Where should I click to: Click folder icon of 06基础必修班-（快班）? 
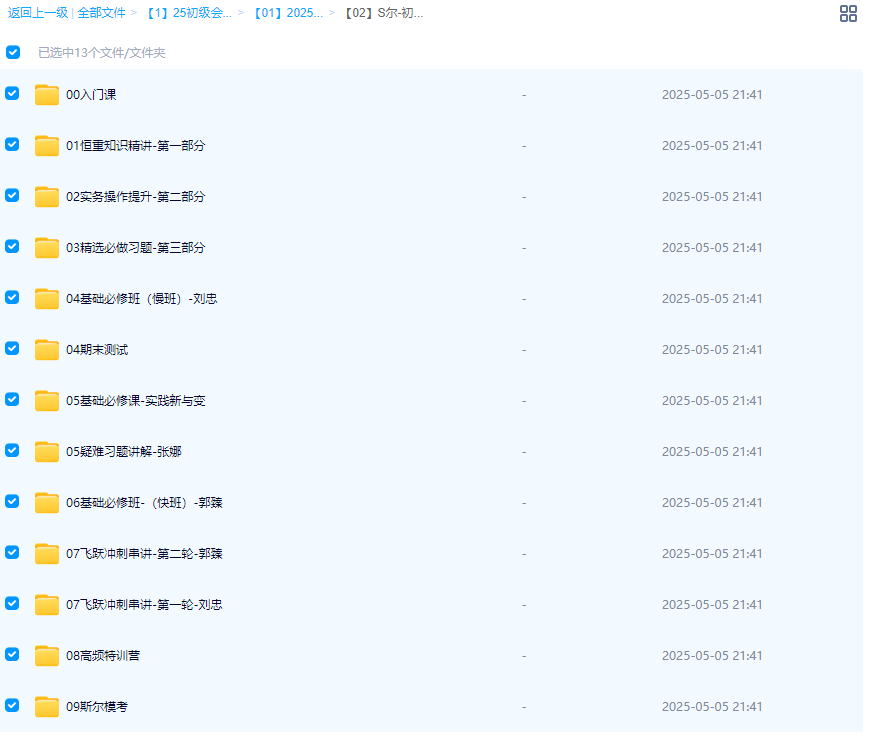pyautogui.click(x=47, y=505)
